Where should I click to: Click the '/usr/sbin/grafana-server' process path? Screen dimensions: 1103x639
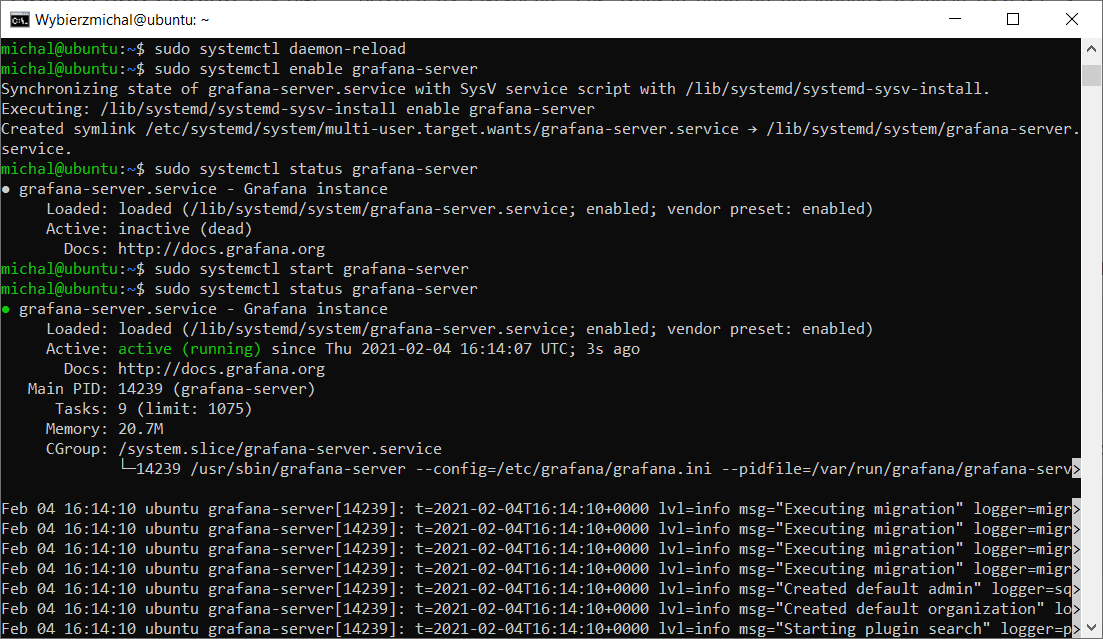point(298,469)
